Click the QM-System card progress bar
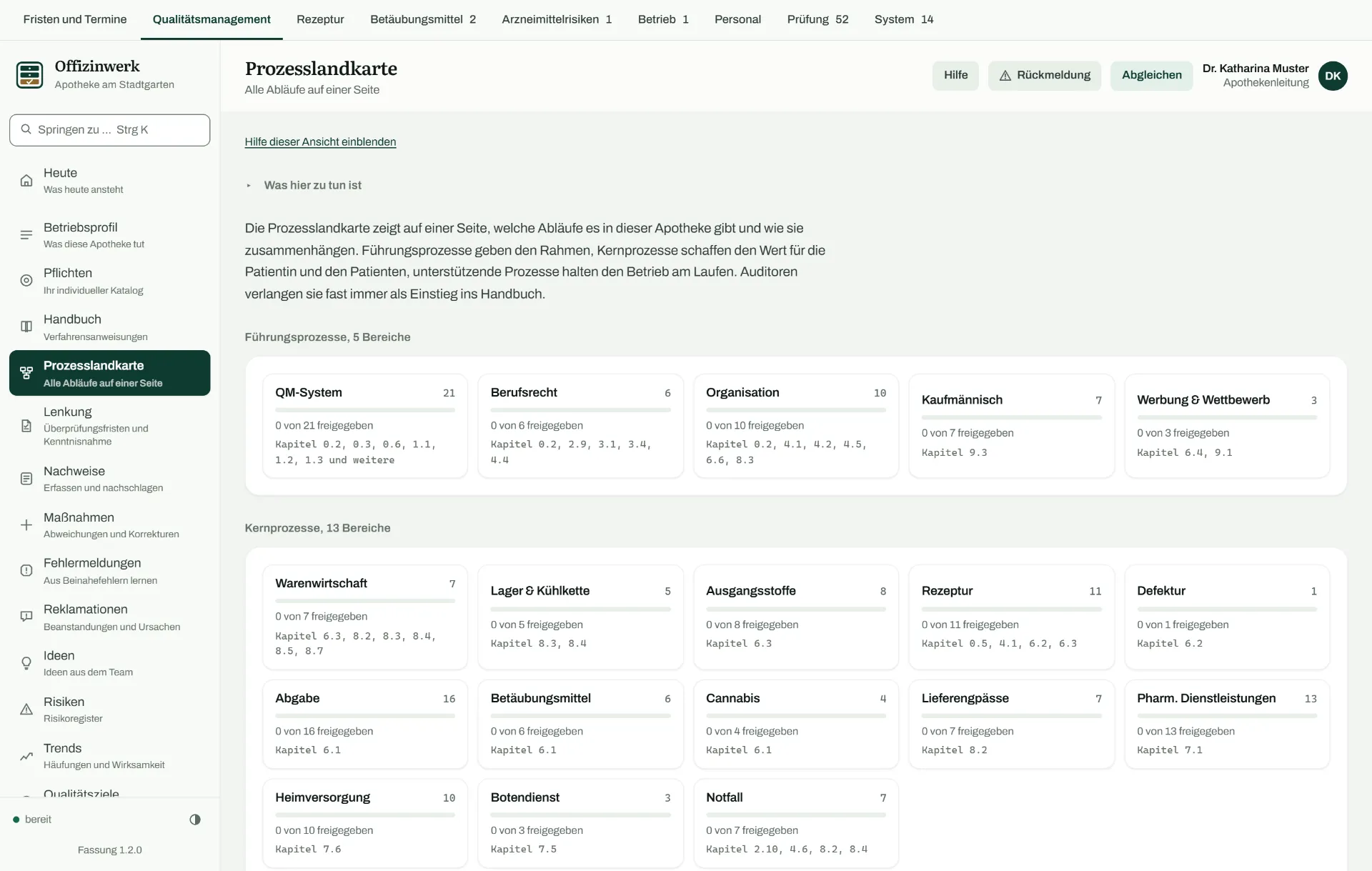 pyautogui.click(x=365, y=410)
